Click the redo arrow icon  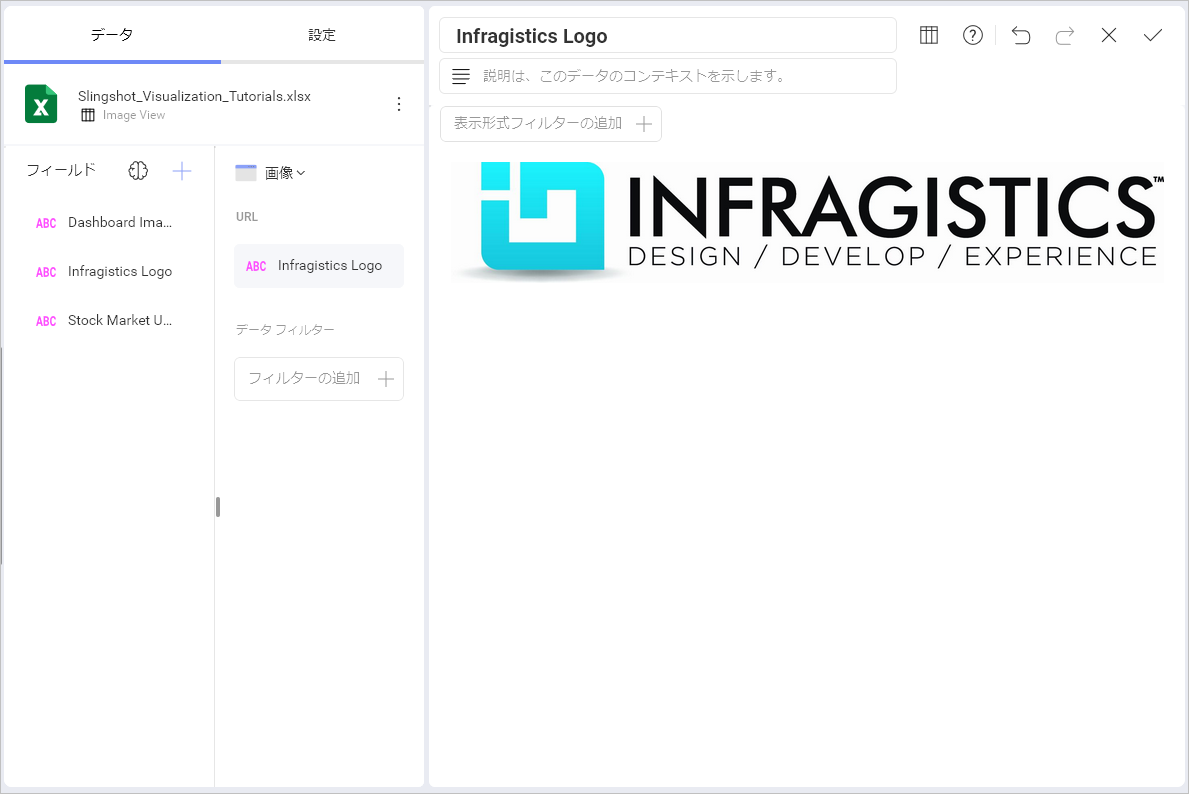[1065, 35]
